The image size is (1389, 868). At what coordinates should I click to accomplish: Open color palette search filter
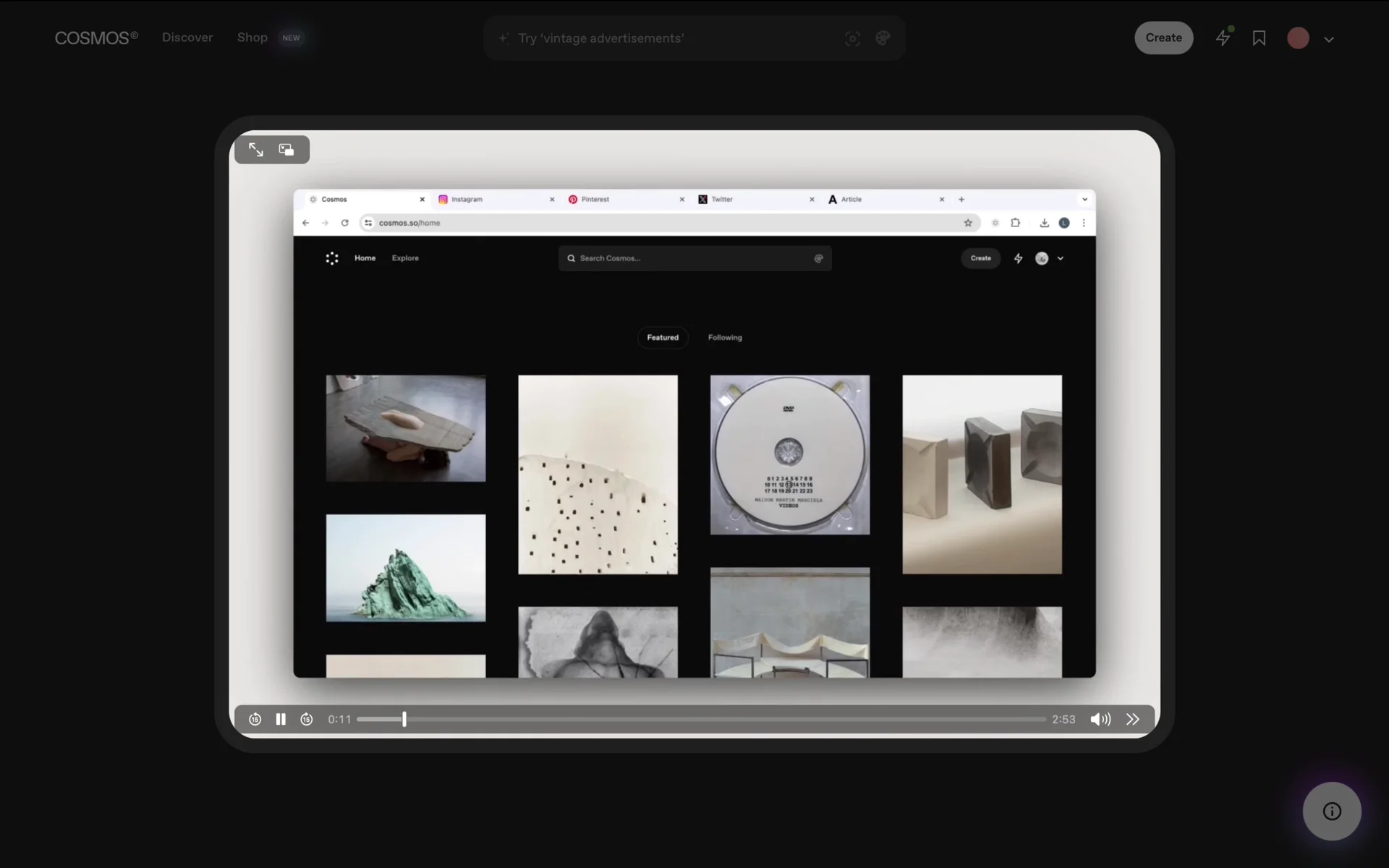[883, 38]
